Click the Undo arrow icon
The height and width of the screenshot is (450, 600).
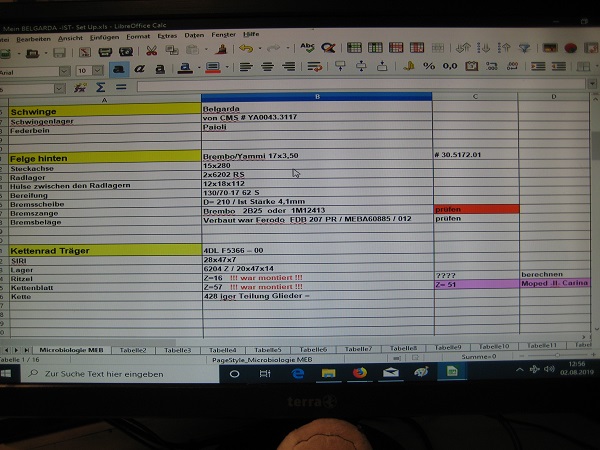coord(246,49)
